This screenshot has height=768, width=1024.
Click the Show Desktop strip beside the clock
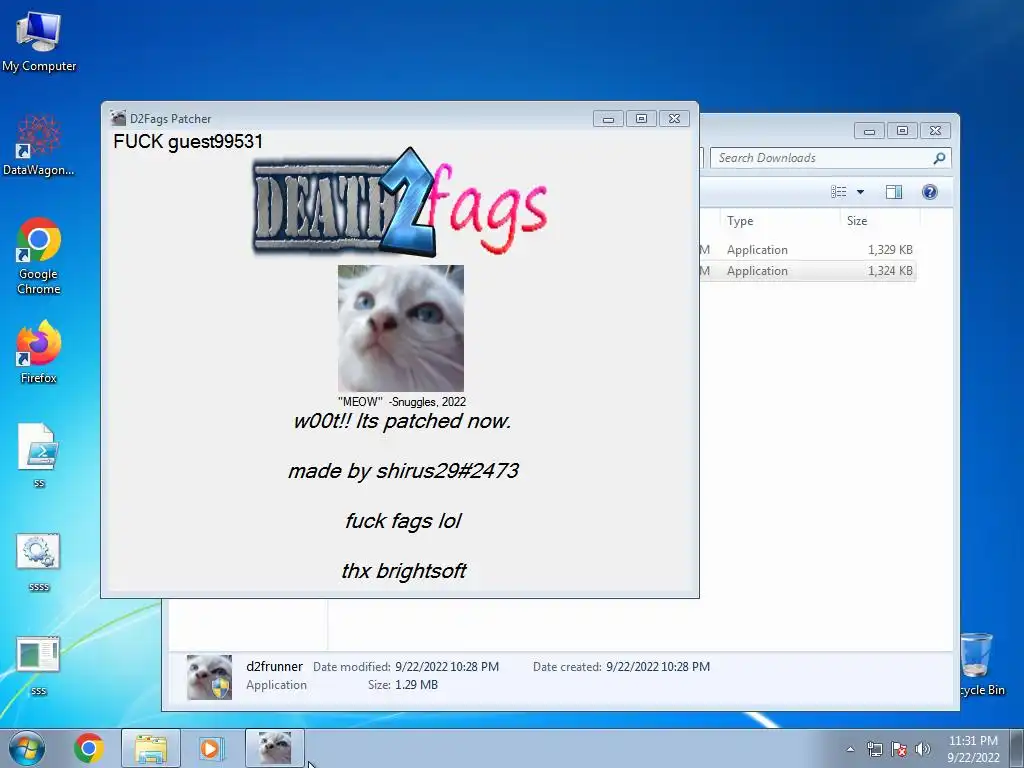coord(1017,748)
